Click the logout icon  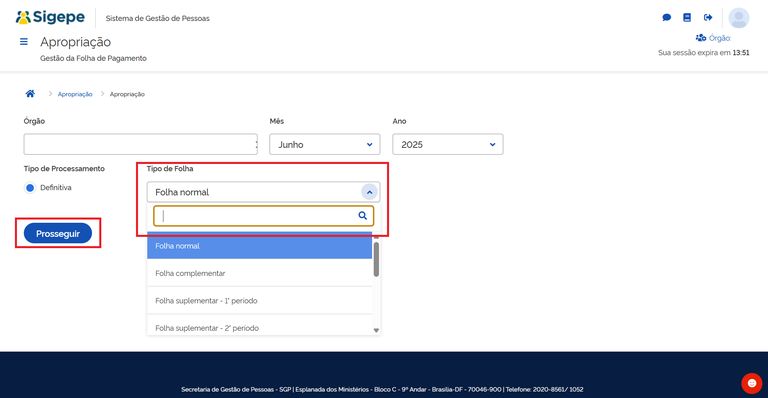[x=708, y=18]
